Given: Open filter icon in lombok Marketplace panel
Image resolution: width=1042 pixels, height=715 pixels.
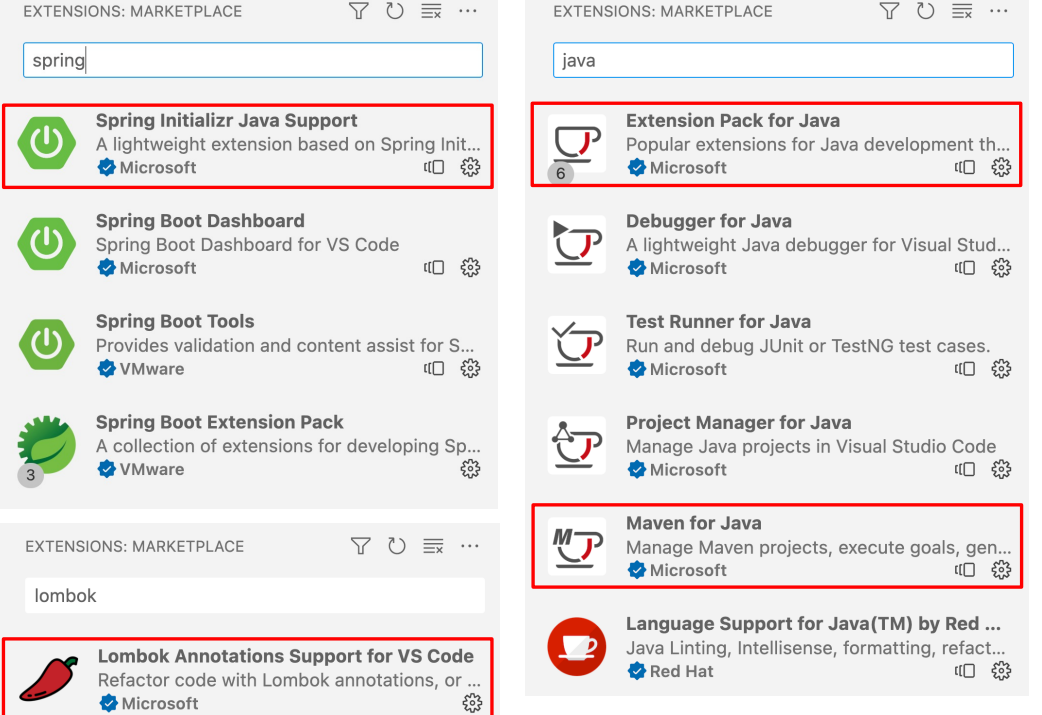Looking at the screenshot, I should click(360, 546).
